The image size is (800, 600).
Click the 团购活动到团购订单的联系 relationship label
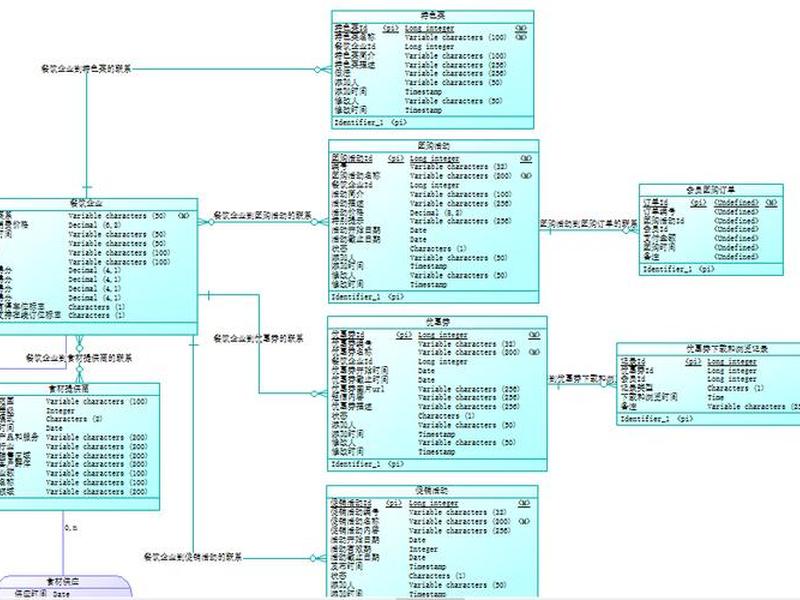pos(589,223)
